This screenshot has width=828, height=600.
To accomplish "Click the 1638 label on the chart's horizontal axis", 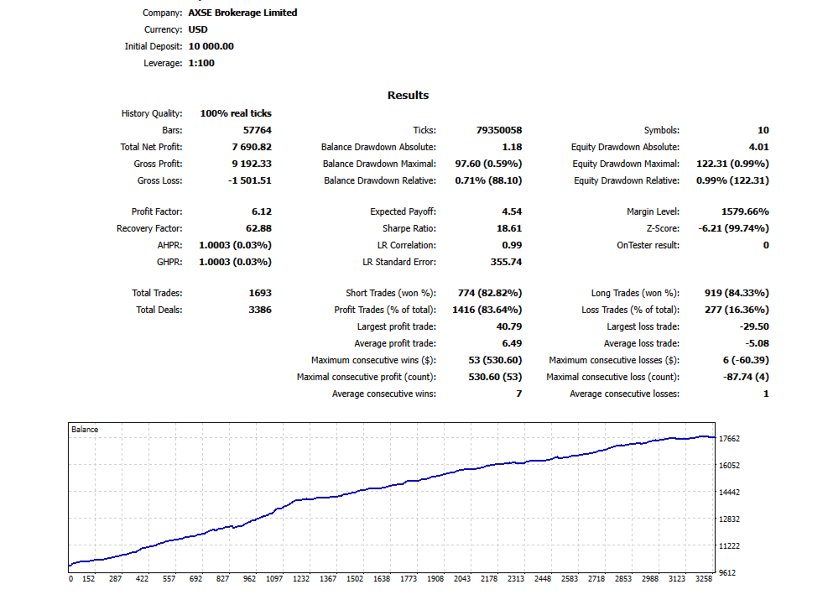I will 381,579.
